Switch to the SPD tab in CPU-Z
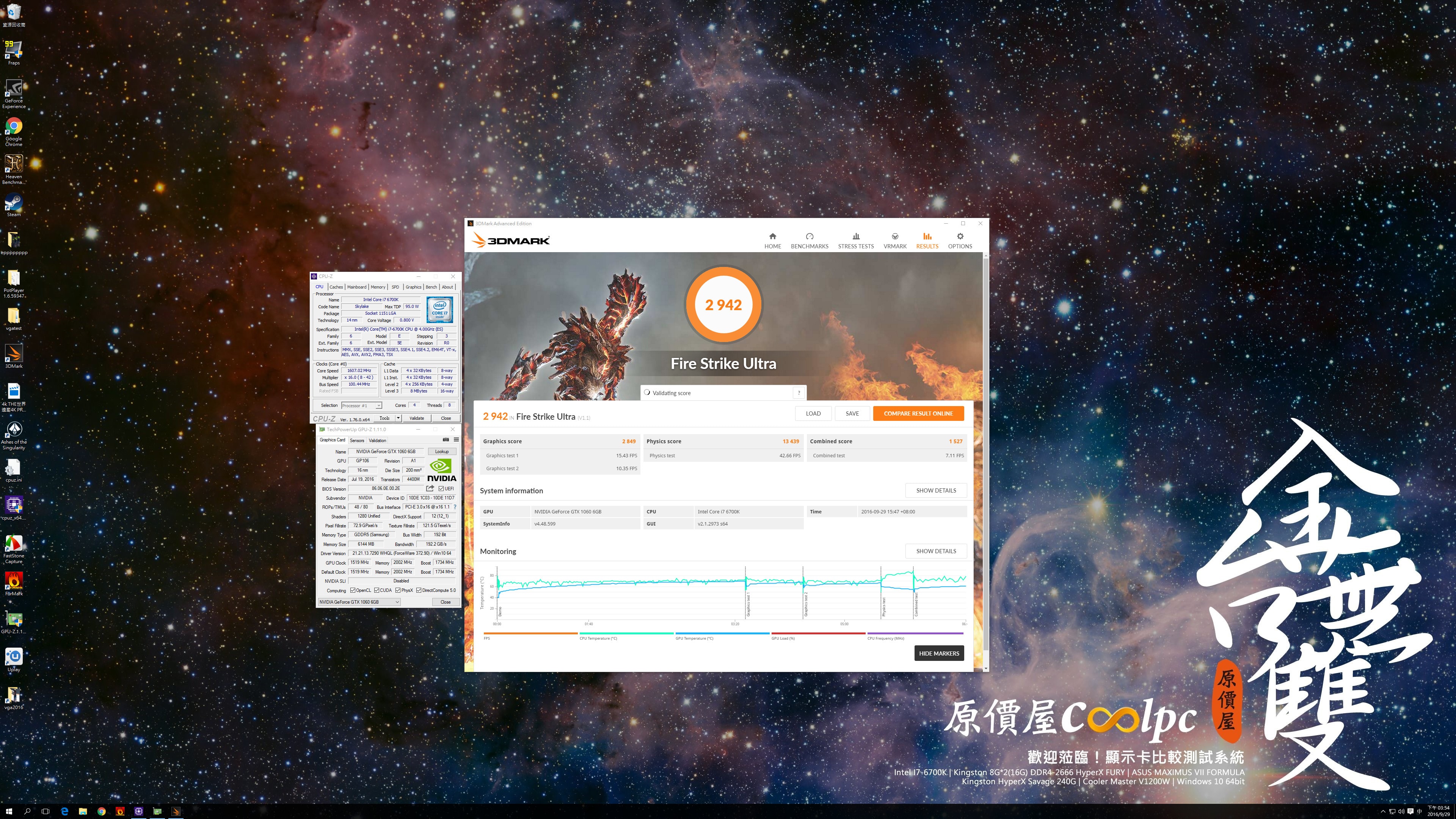1456x819 pixels. click(395, 287)
